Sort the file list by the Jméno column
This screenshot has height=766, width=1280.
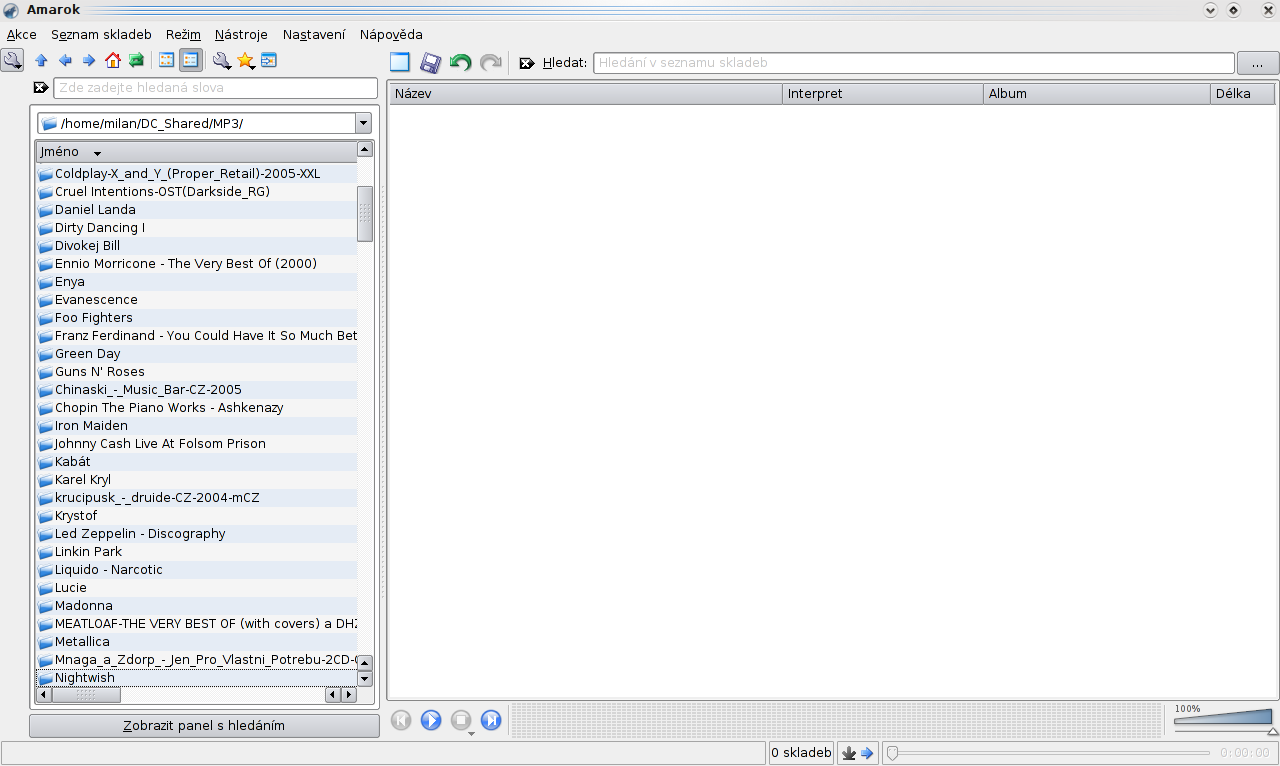[x=196, y=152]
